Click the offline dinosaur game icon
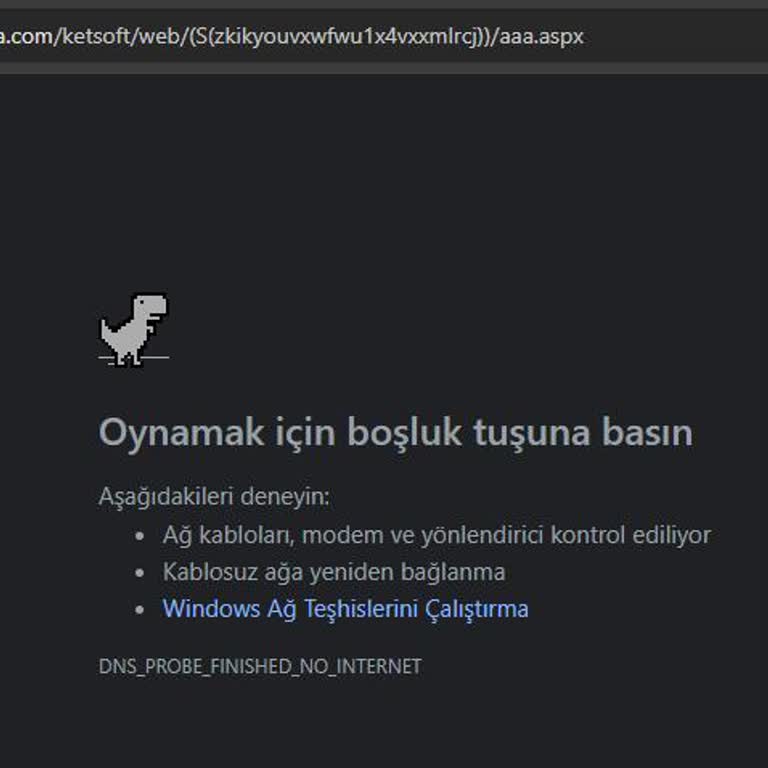Viewport: 768px width, 768px height. (134, 330)
